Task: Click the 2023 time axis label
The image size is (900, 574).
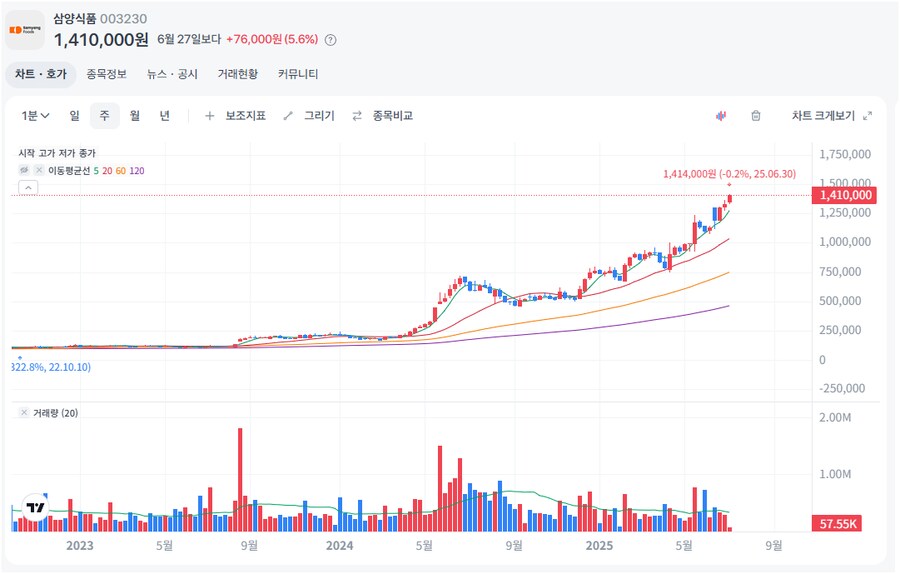Action: click(80, 545)
